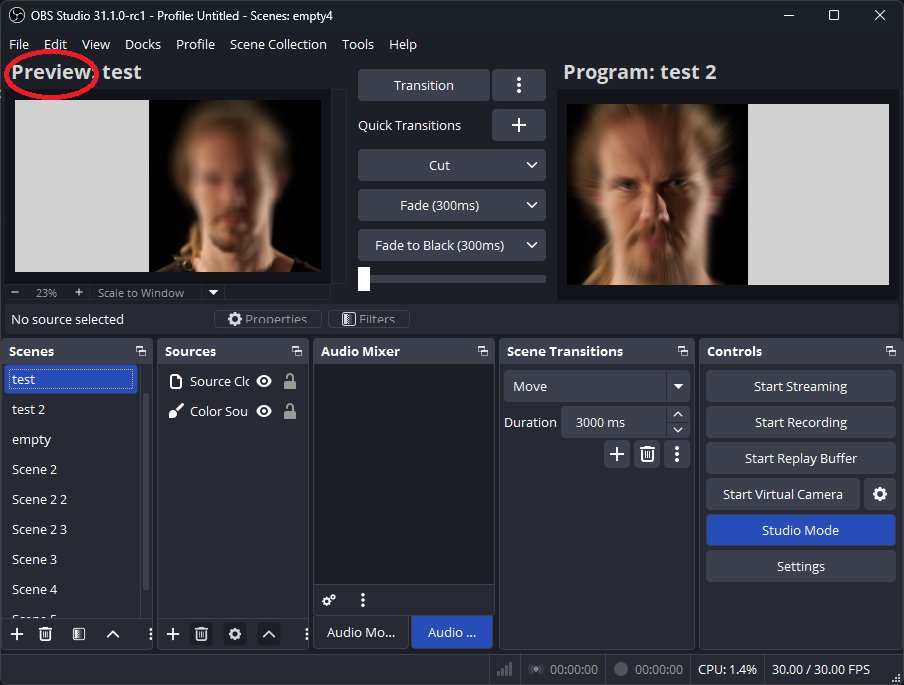Open three-dot menu beside Transition button
The width and height of the screenshot is (904, 685).
click(x=519, y=85)
